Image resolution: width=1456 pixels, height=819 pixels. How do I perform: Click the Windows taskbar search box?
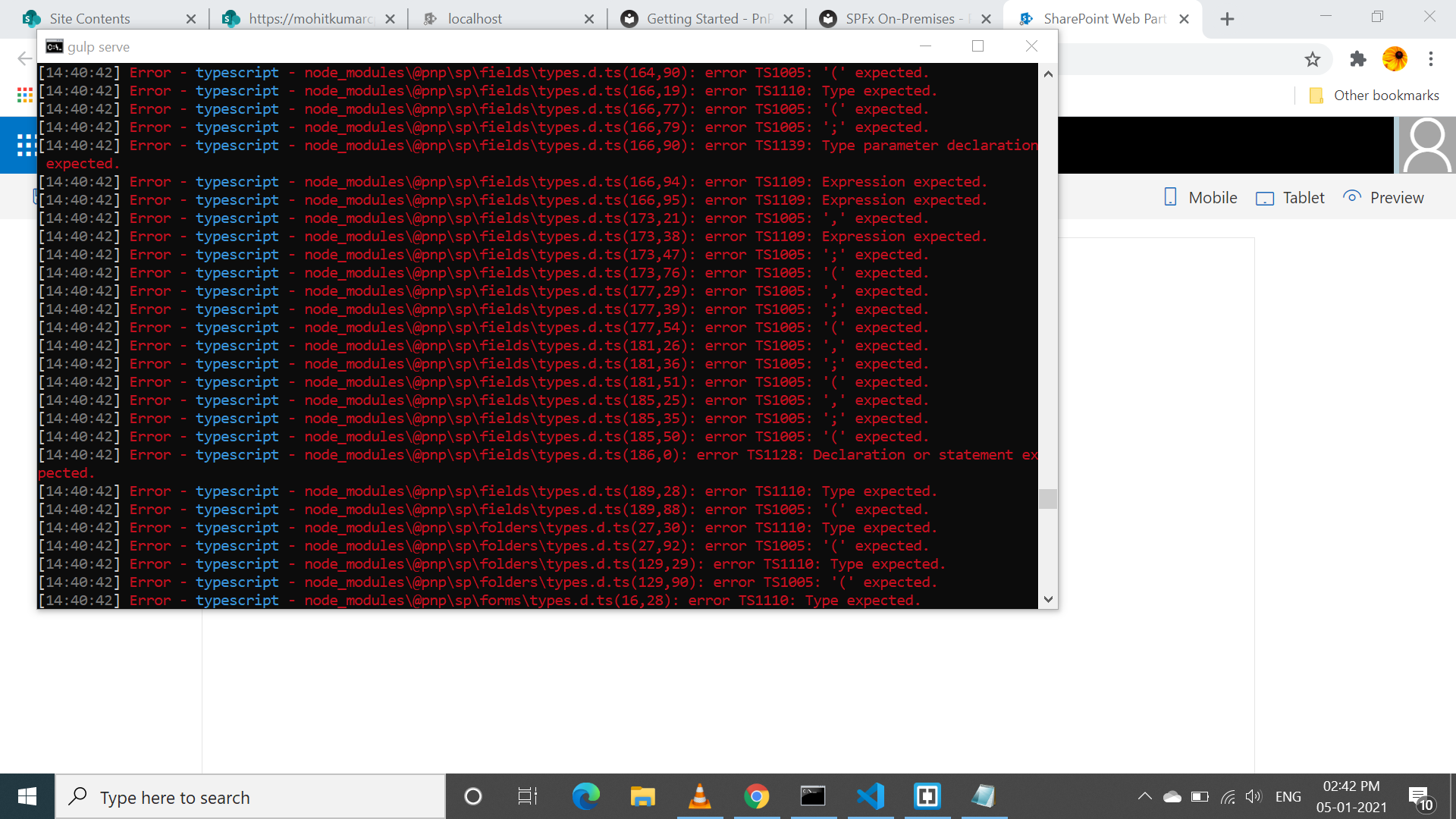click(x=250, y=797)
